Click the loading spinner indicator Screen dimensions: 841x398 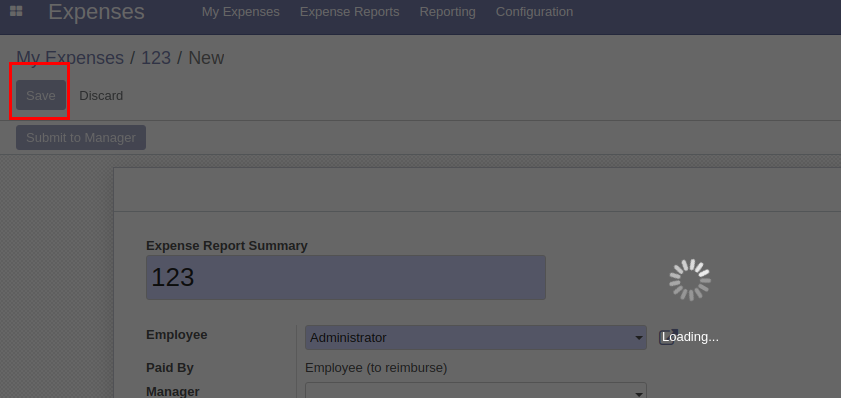[690, 280]
